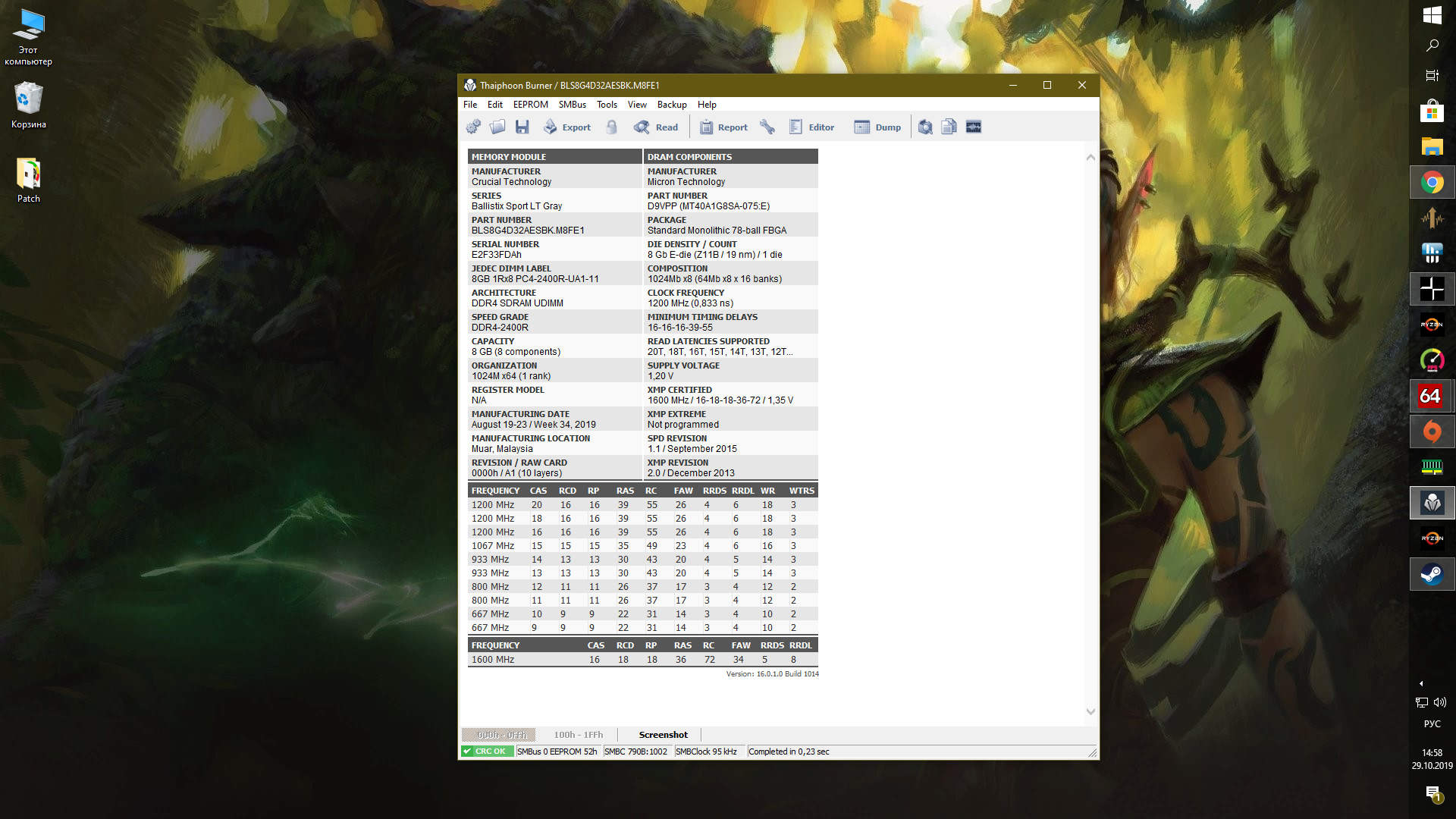Open the Windows Start menu

coord(1432,15)
